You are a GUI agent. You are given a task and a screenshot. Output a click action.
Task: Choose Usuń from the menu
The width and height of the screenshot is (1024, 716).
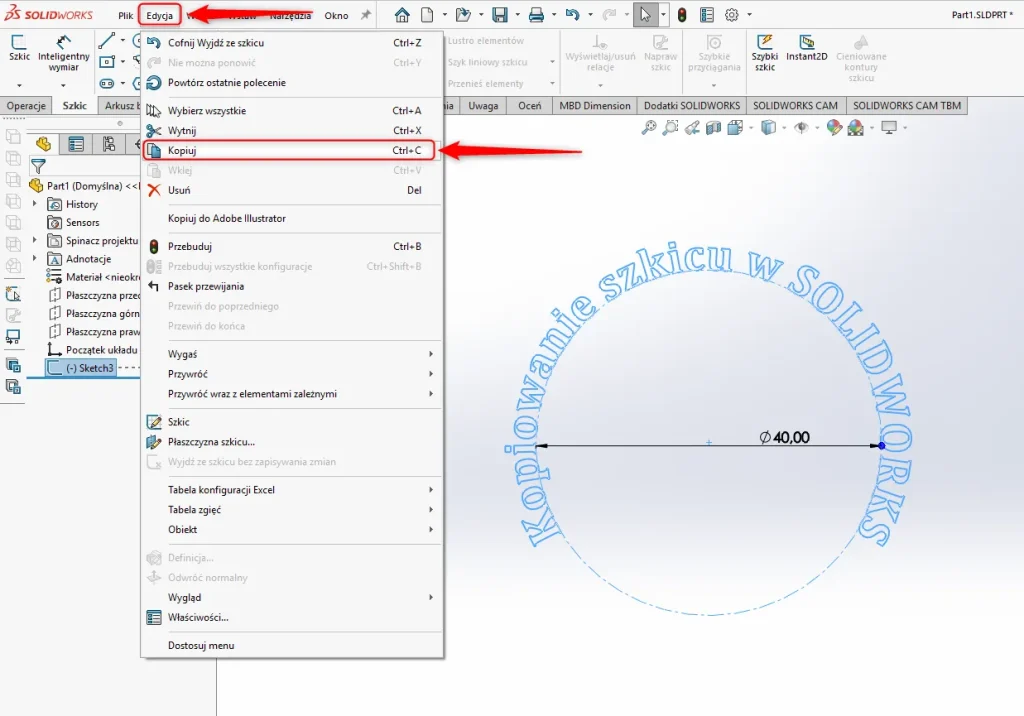pos(292,190)
